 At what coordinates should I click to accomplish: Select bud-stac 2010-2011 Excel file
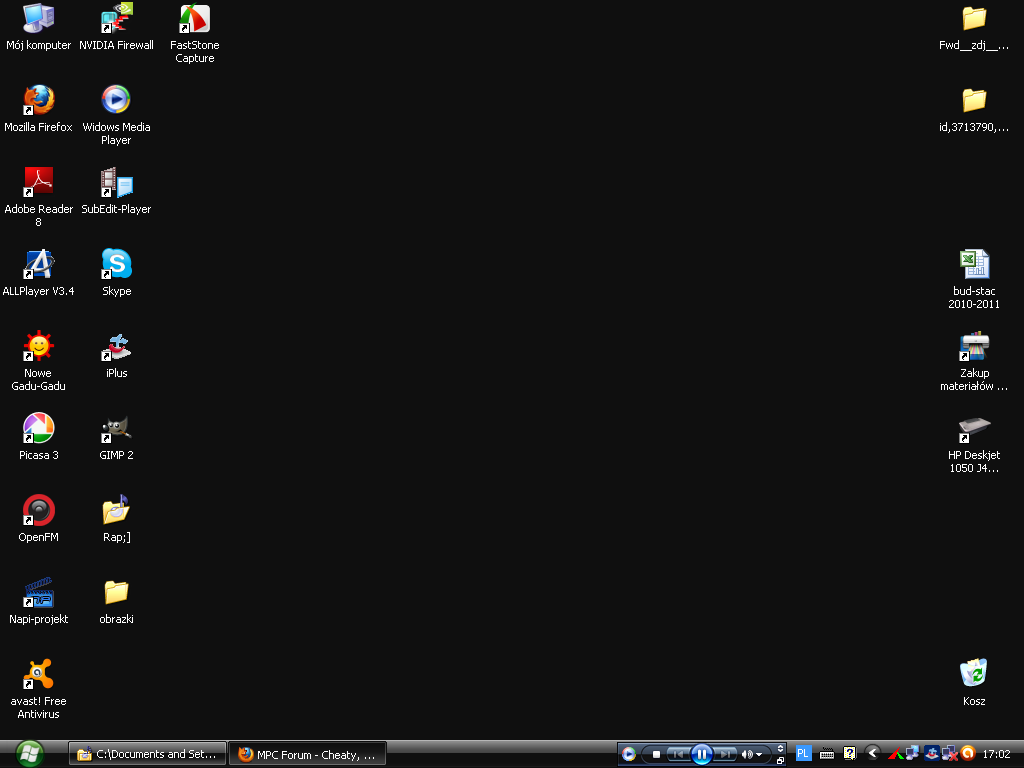[974, 280]
